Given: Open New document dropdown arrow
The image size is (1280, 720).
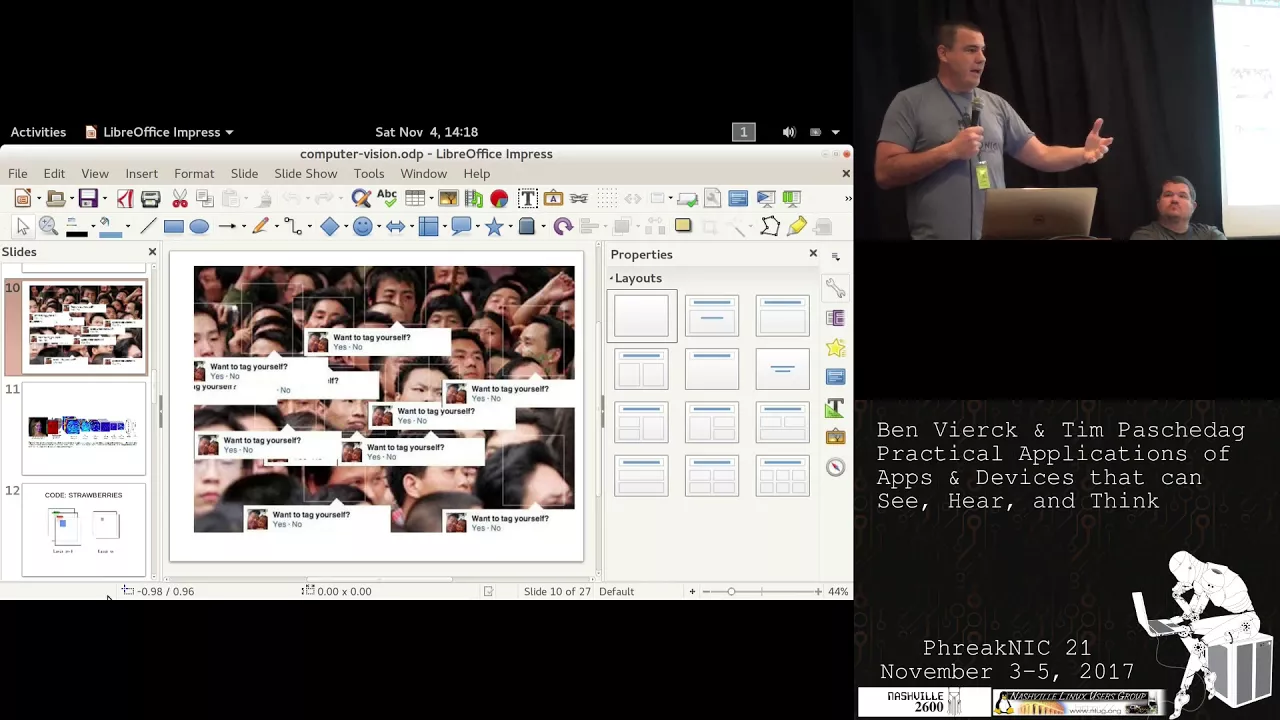Looking at the screenshot, I should (x=38, y=199).
